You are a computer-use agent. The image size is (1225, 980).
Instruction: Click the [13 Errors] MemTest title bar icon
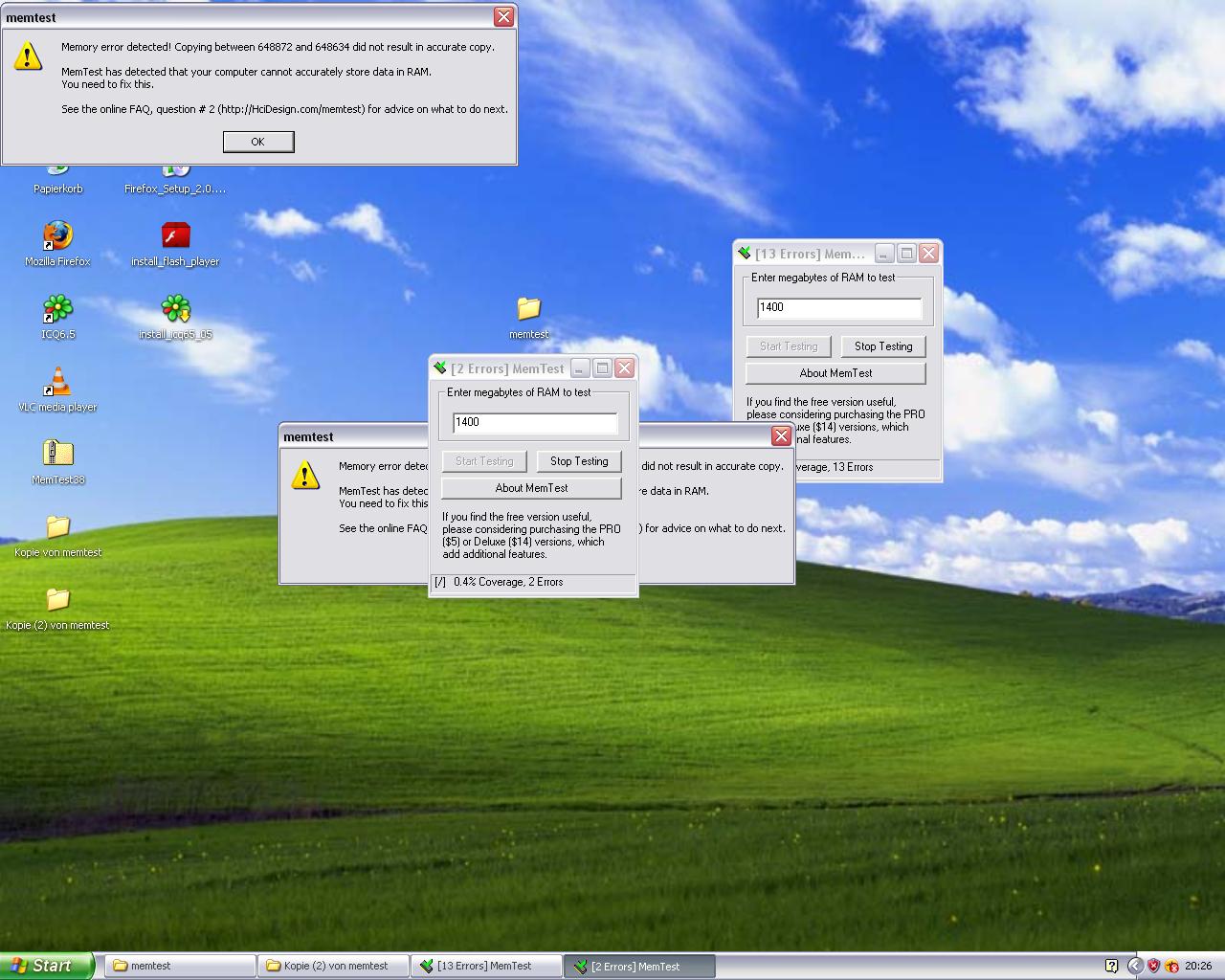(745, 253)
